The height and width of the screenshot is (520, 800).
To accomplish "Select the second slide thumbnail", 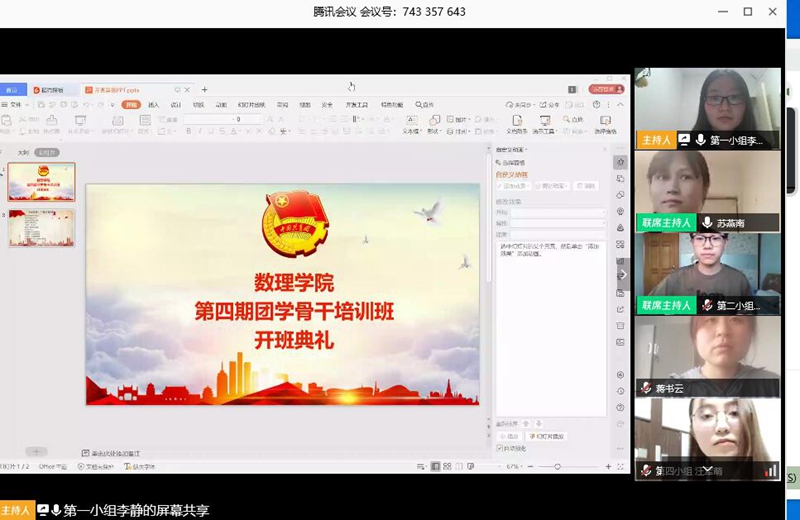I will [41, 228].
